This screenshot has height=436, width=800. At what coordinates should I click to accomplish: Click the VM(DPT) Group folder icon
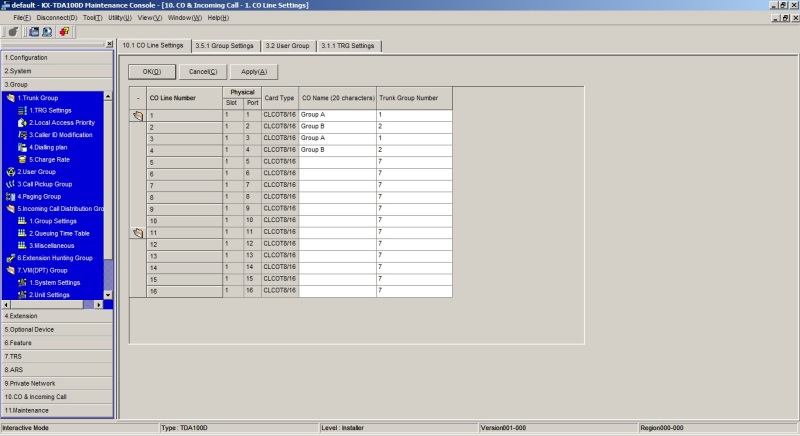coord(10,270)
